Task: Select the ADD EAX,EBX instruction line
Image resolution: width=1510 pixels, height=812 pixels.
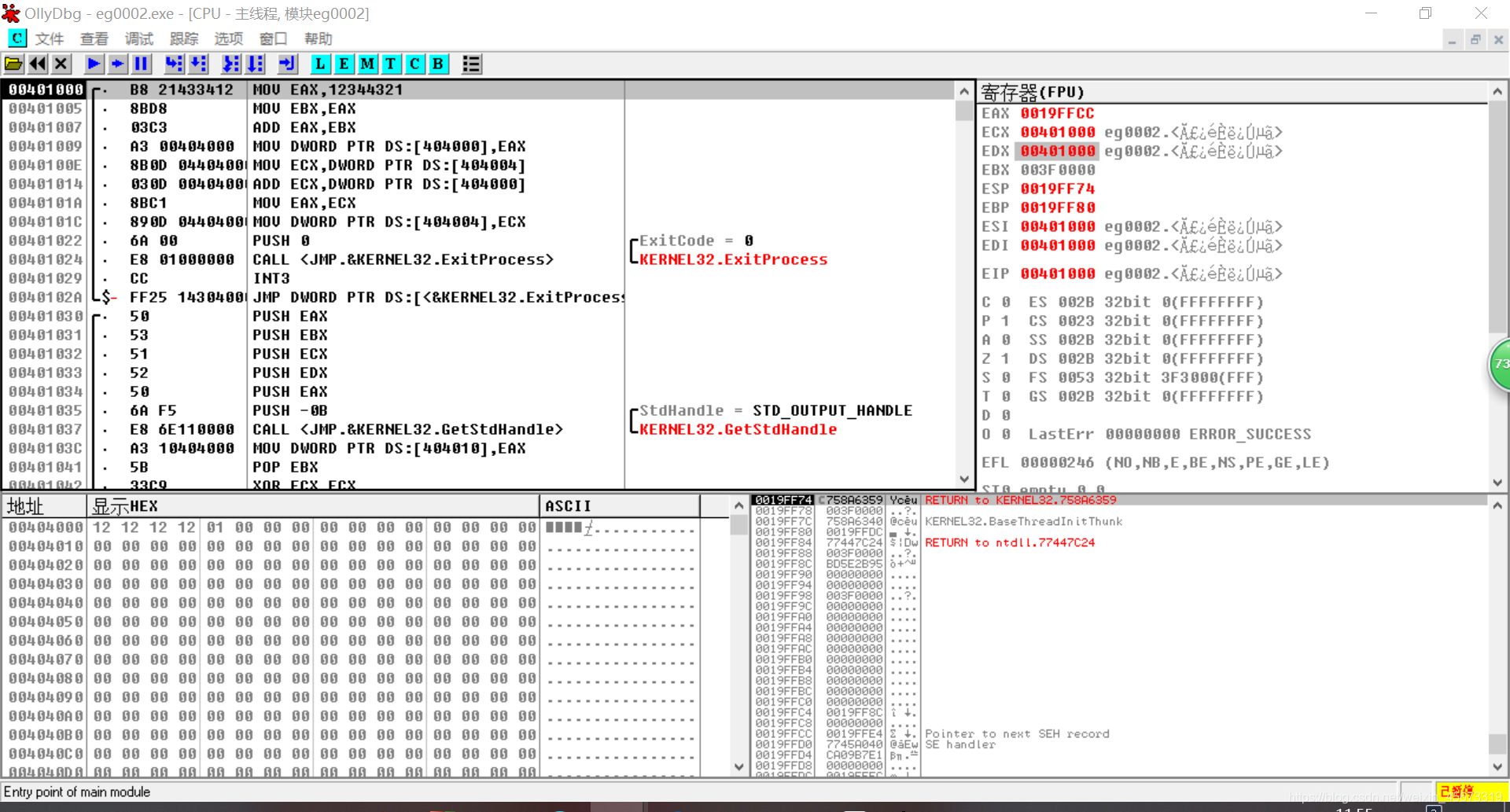Action: click(x=478, y=127)
